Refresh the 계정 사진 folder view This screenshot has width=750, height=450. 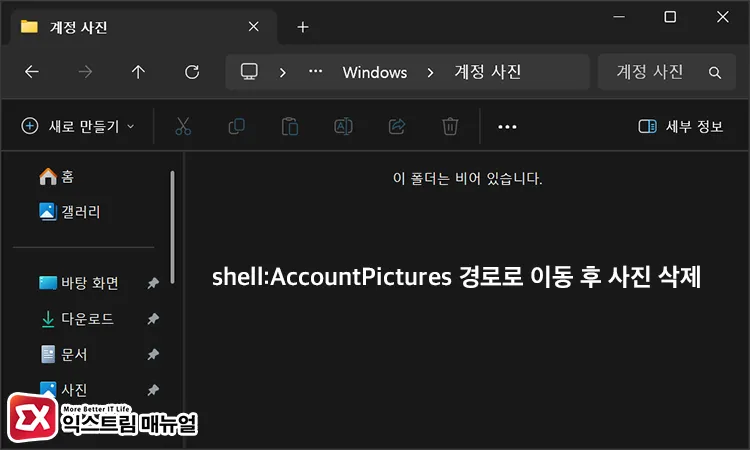pyautogui.click(x=192, y=72)
